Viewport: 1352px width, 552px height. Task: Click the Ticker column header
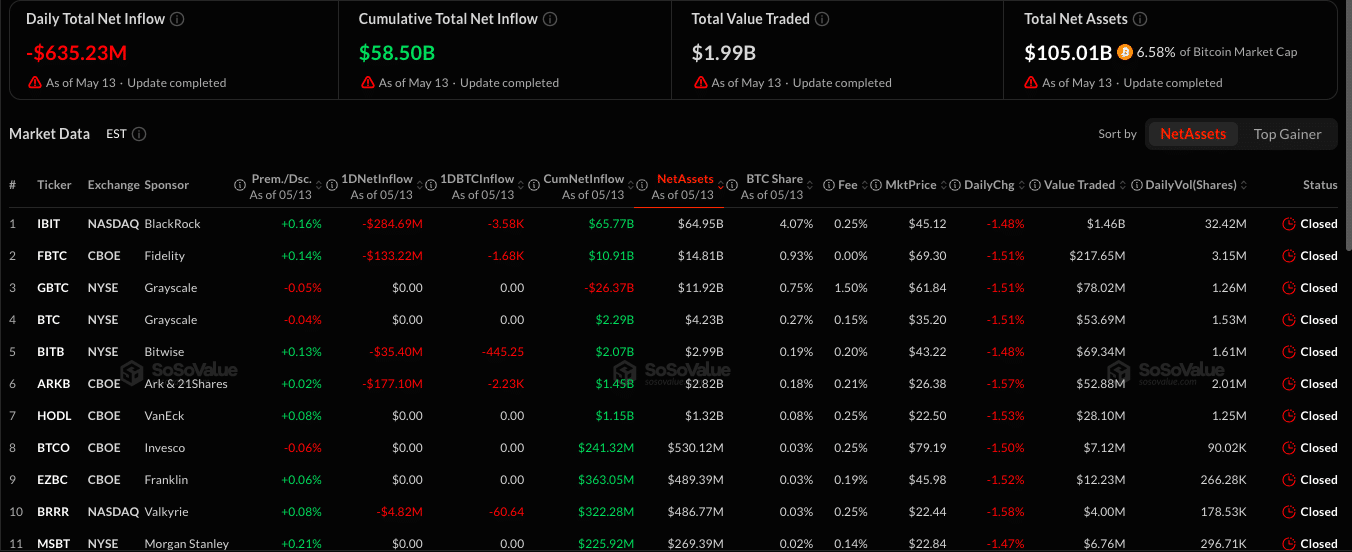[55, 185]
